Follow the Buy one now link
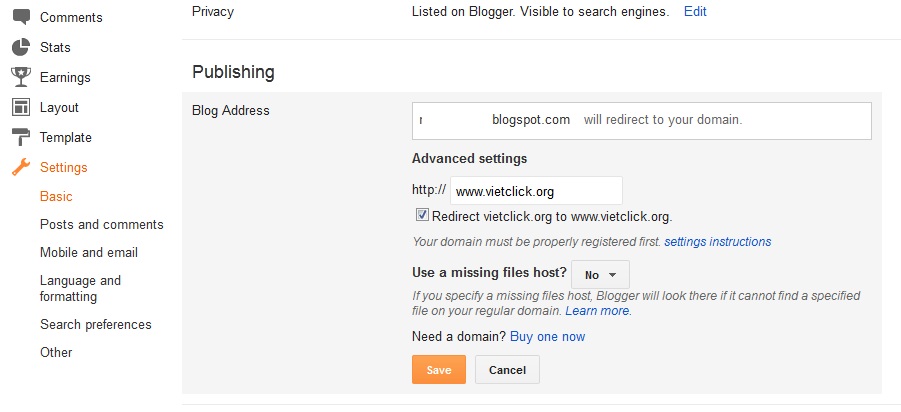Screen dimensions: 901x412 click(547, 337)
